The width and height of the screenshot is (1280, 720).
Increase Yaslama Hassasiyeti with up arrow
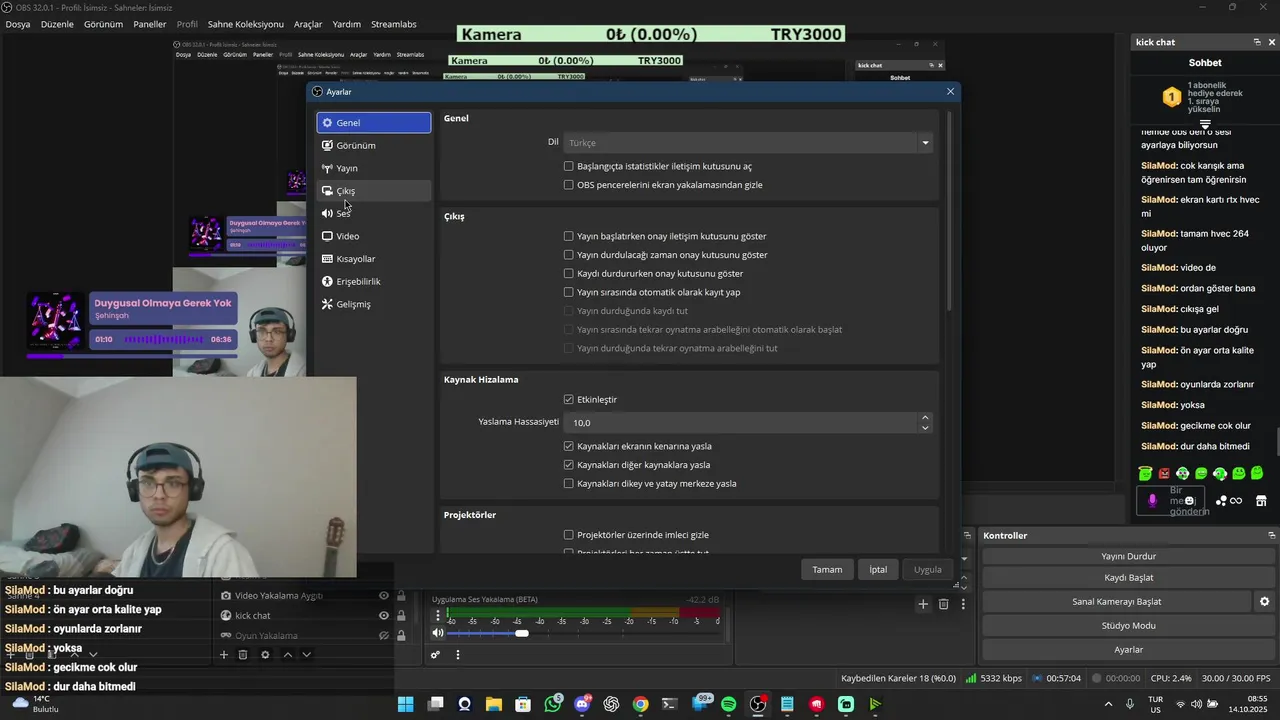click(x=925, y=418)
